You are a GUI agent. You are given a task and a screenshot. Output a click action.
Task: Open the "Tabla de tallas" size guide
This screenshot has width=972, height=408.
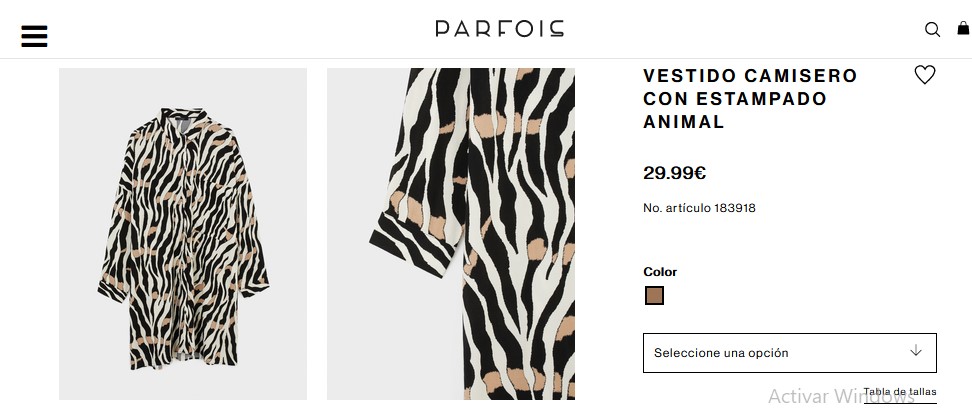coord(900,392)
